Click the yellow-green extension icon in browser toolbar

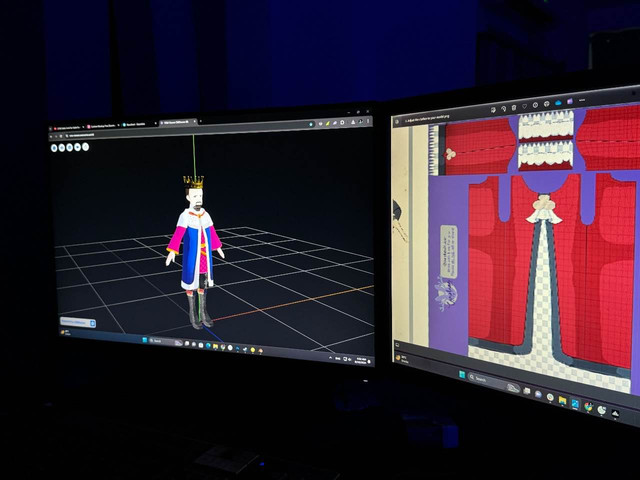(327, 123)
